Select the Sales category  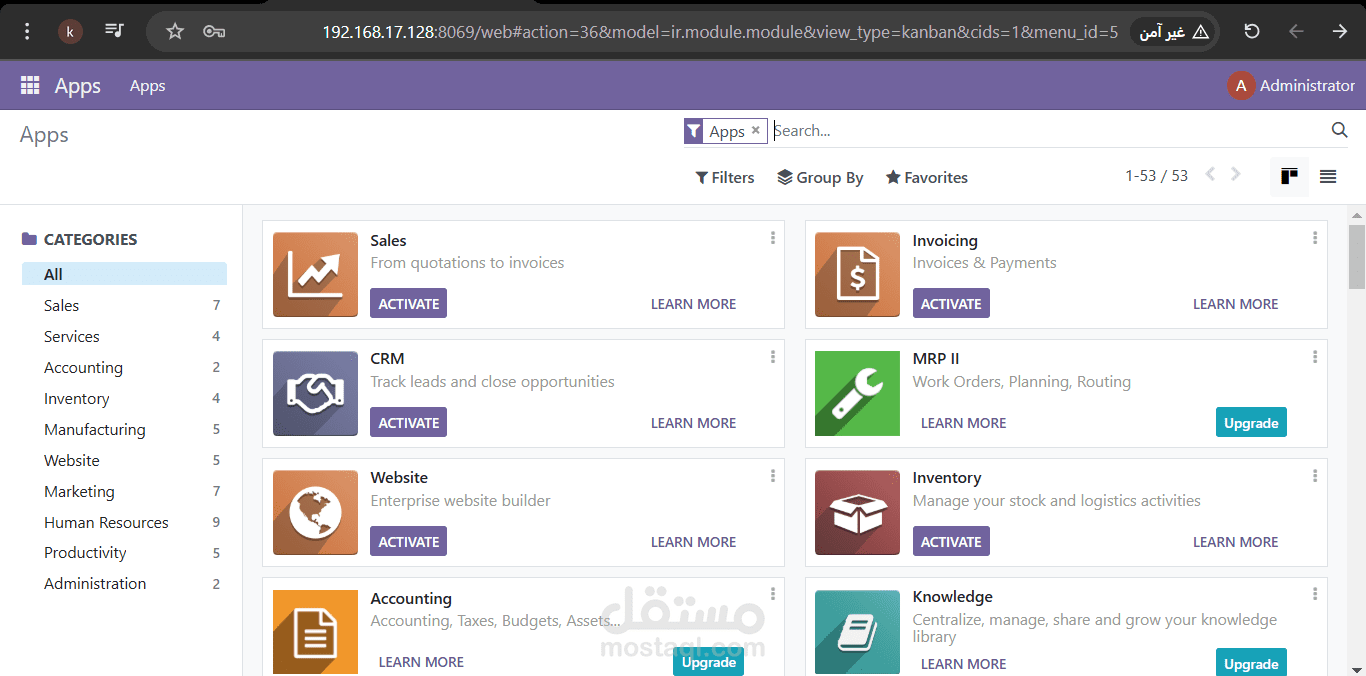124,305
